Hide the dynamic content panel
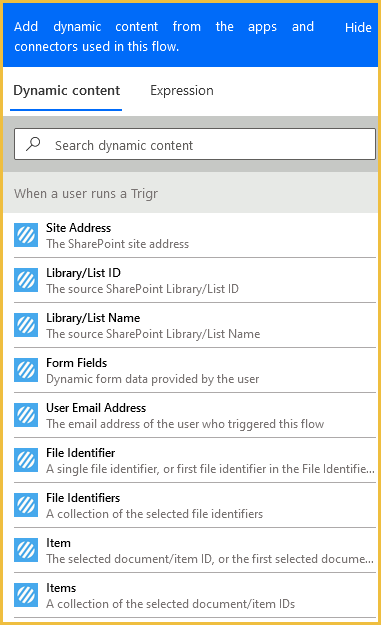 (358, 28)
